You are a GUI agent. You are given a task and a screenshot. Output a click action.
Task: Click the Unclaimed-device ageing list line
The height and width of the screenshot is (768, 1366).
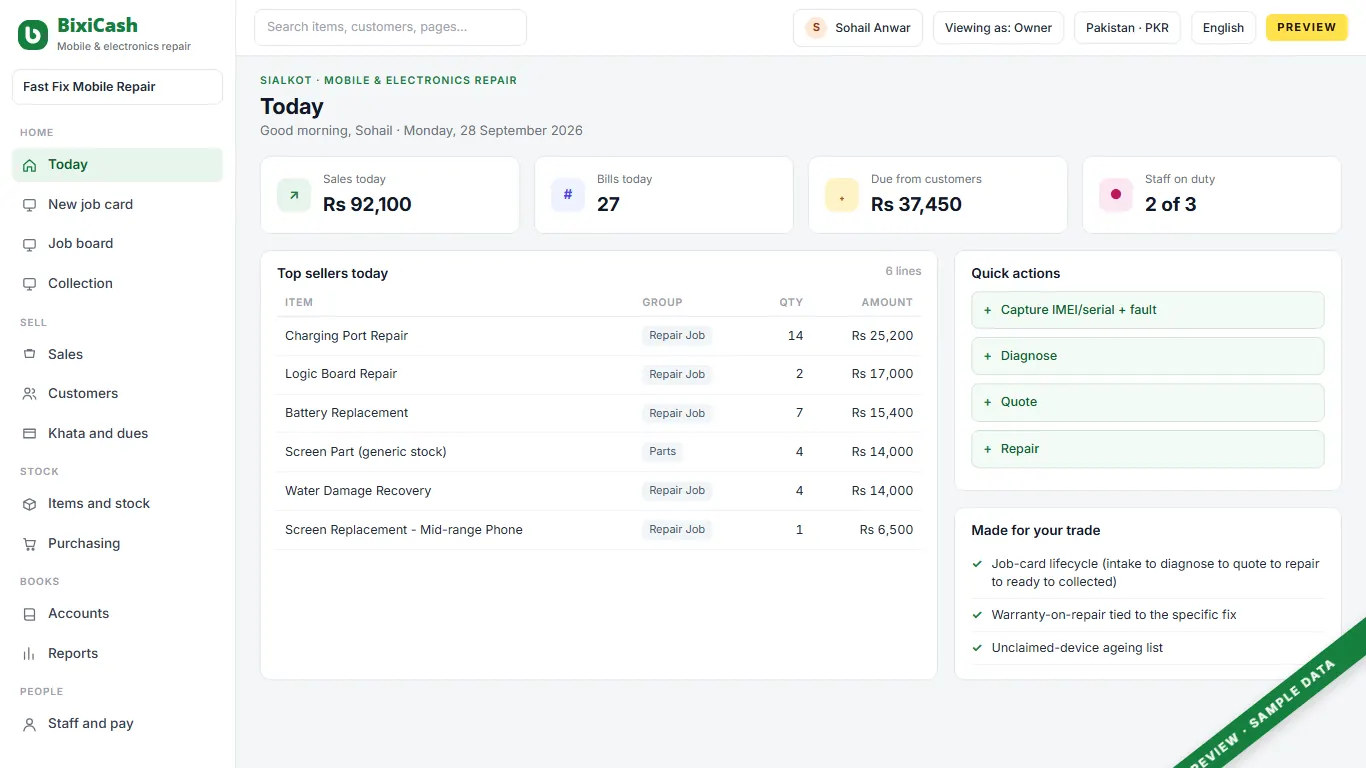point(1077,648)
